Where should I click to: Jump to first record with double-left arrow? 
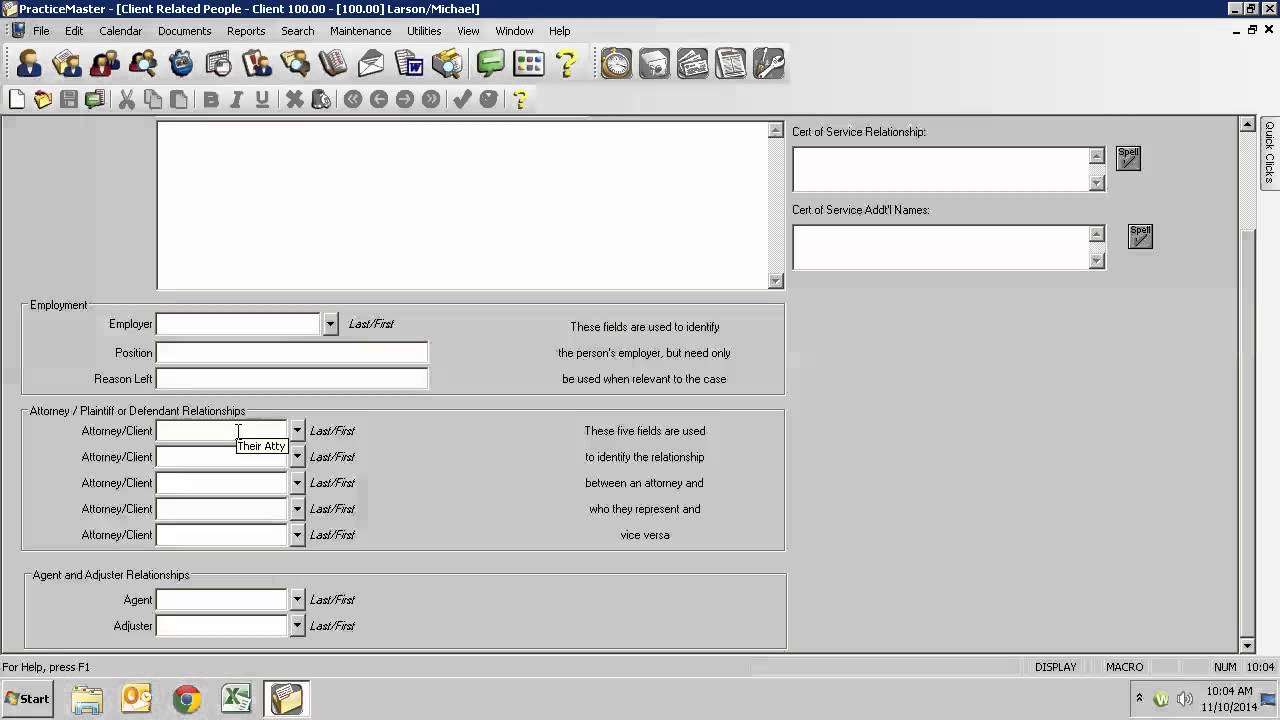pyautogui.click(x=353, y=99)
